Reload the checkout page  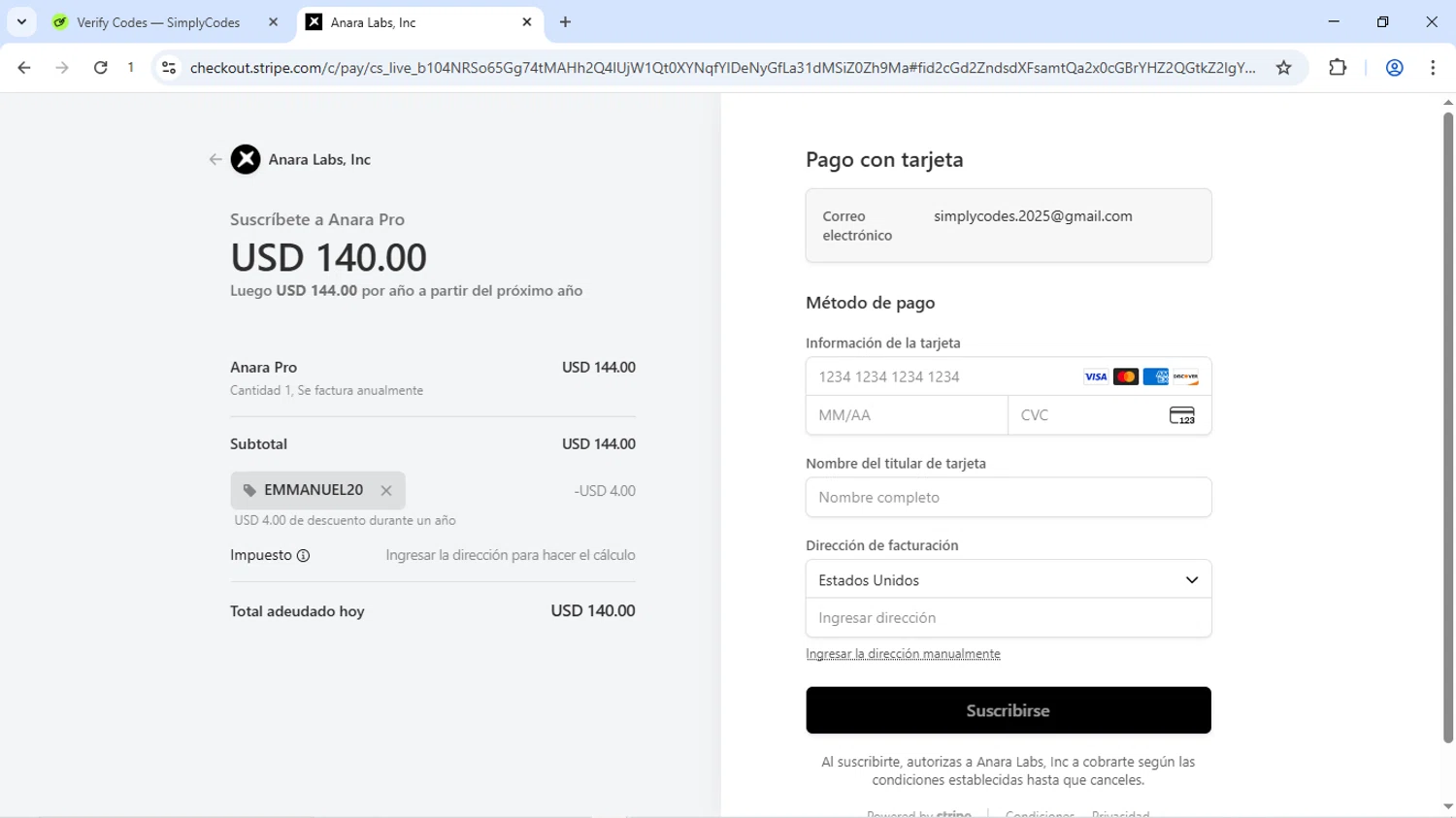coord(101,68)
